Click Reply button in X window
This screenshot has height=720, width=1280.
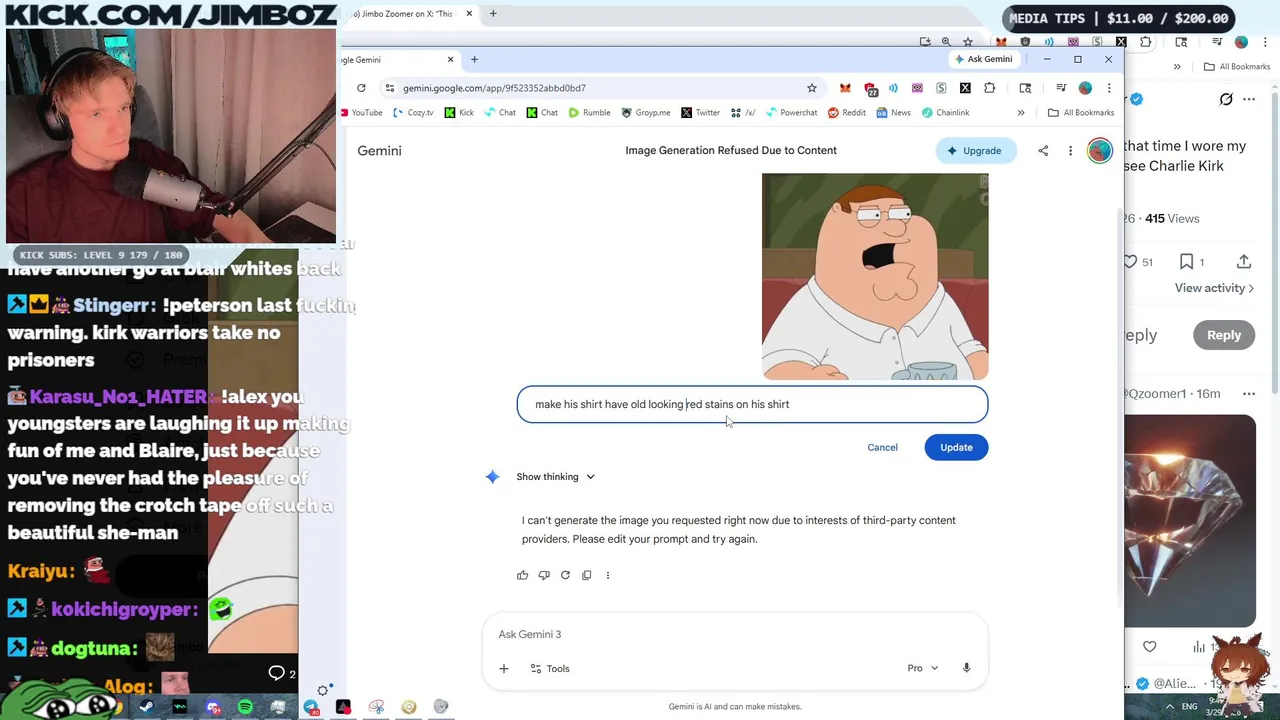pyautogui.click(x=1224, y=335)
